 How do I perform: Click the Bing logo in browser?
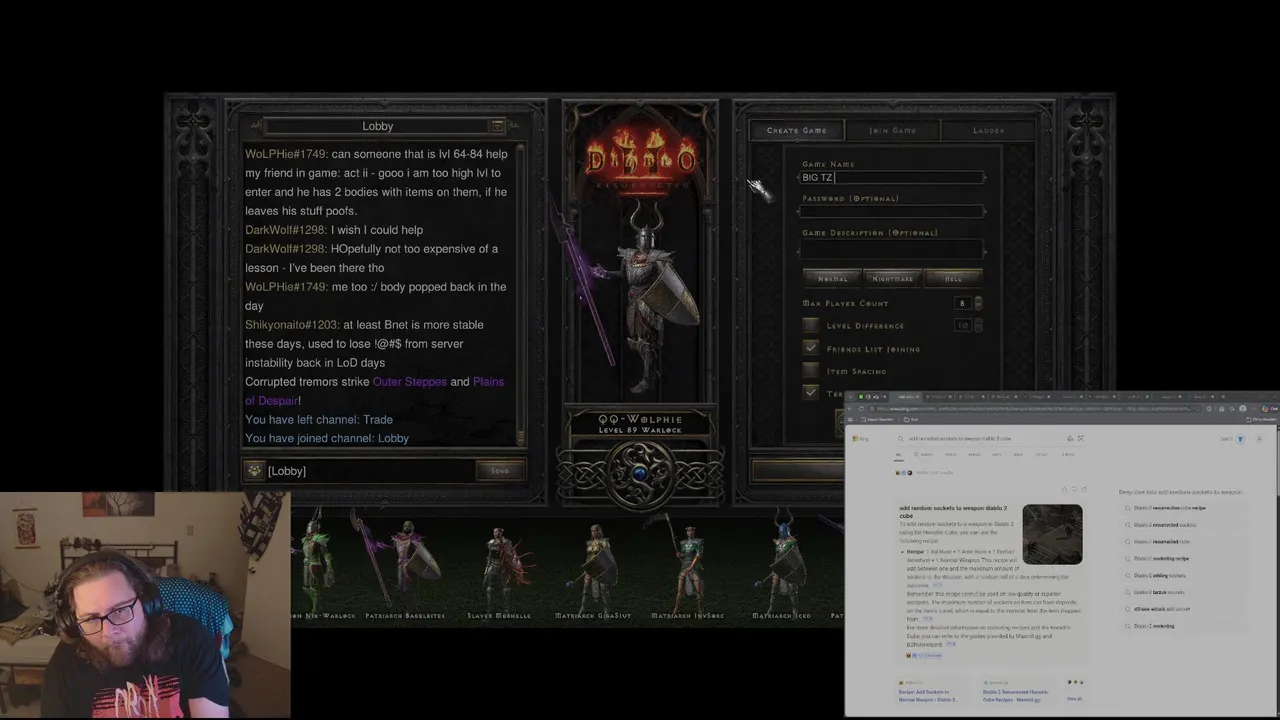click(x=860, y=439)
